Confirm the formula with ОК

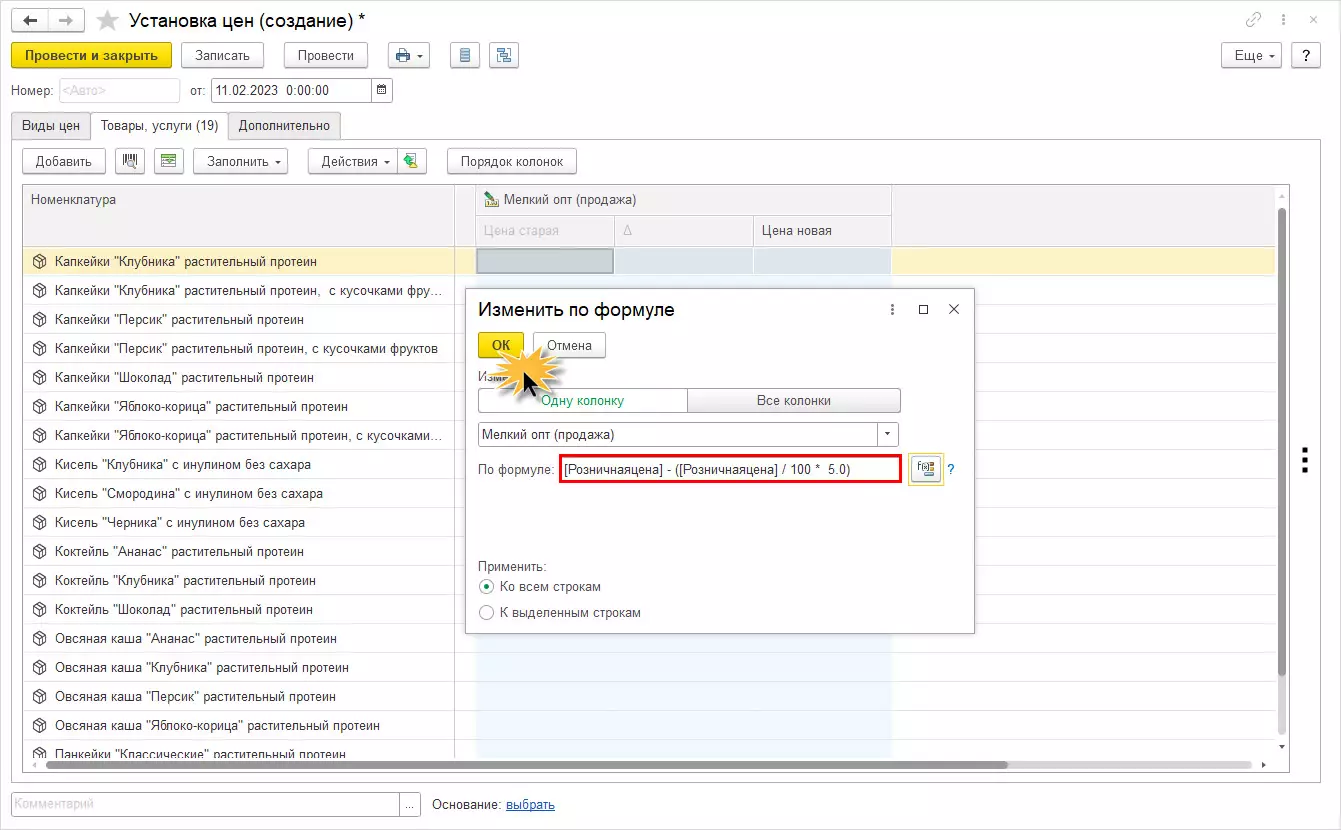501,345
